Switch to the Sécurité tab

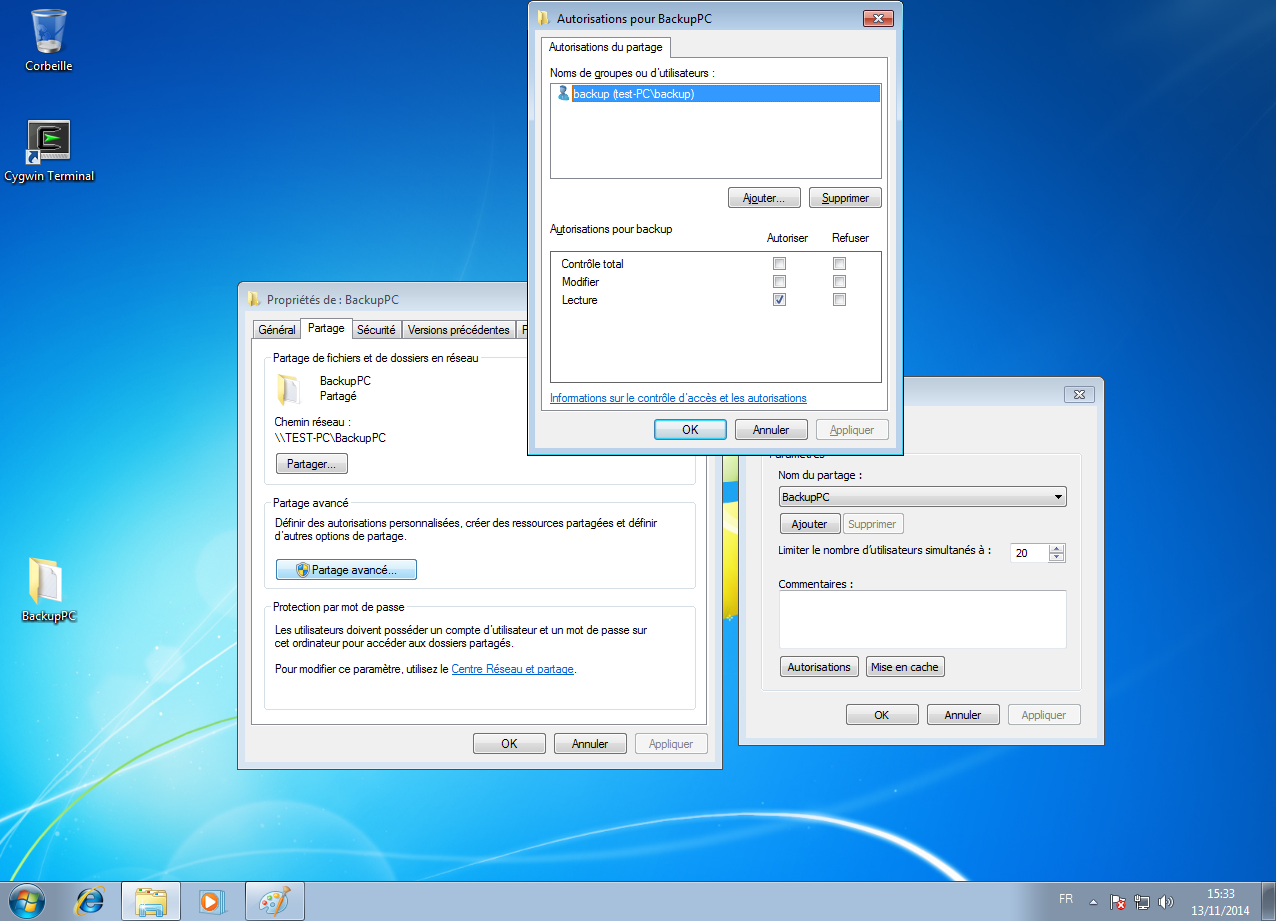[x=376, y=330]
